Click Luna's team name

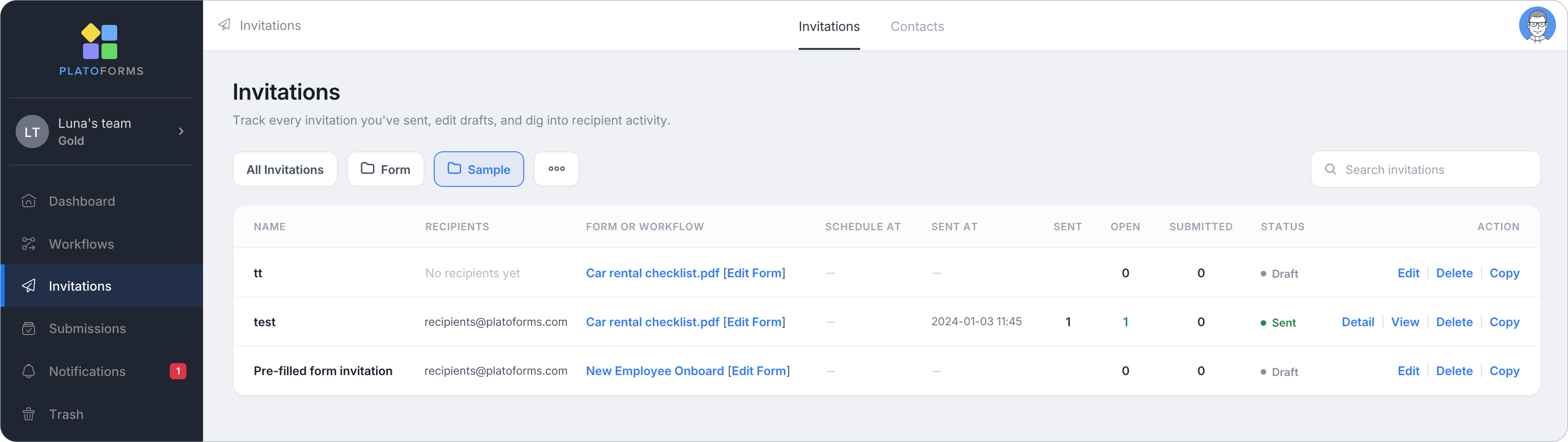click(x=94, y=123)
